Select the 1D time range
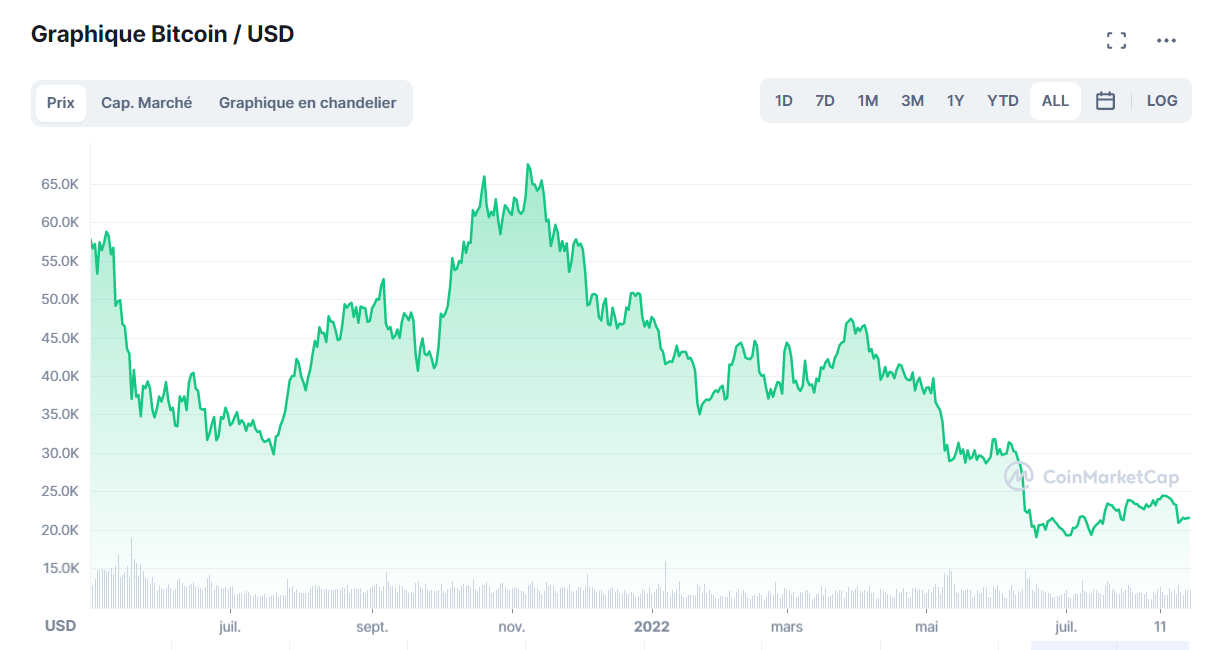 pos(783,100)
